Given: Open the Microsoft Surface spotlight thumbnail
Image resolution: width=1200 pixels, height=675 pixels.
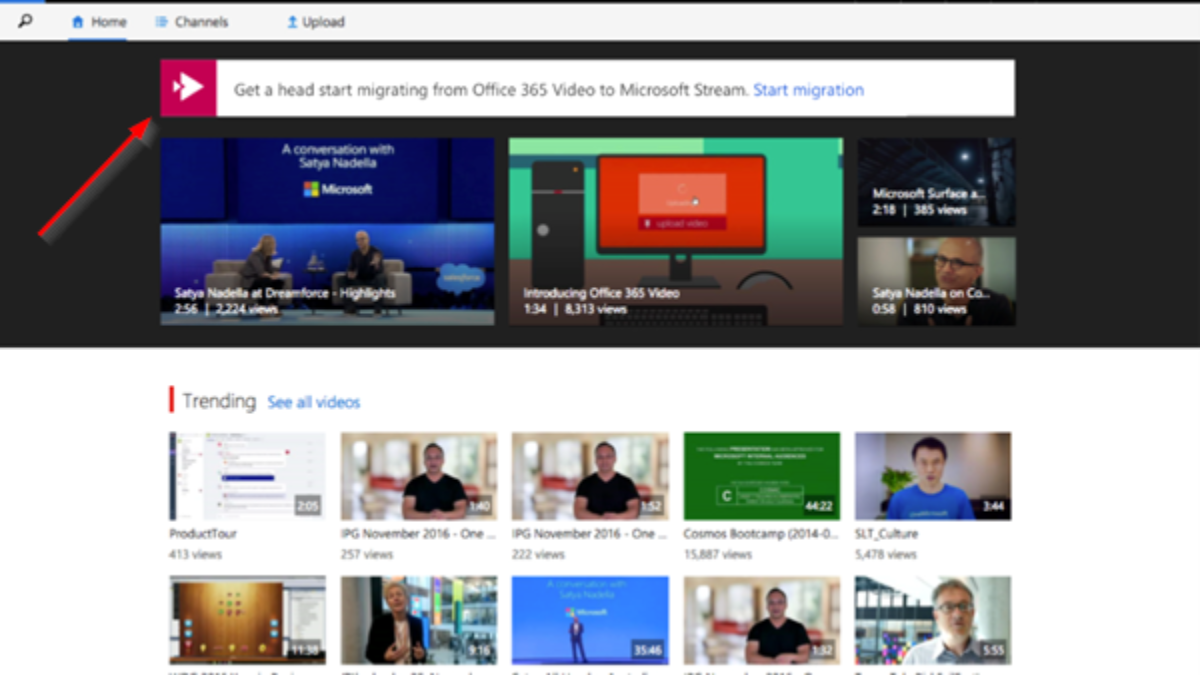Looking at the screenshot, I should tap(936, 182).
